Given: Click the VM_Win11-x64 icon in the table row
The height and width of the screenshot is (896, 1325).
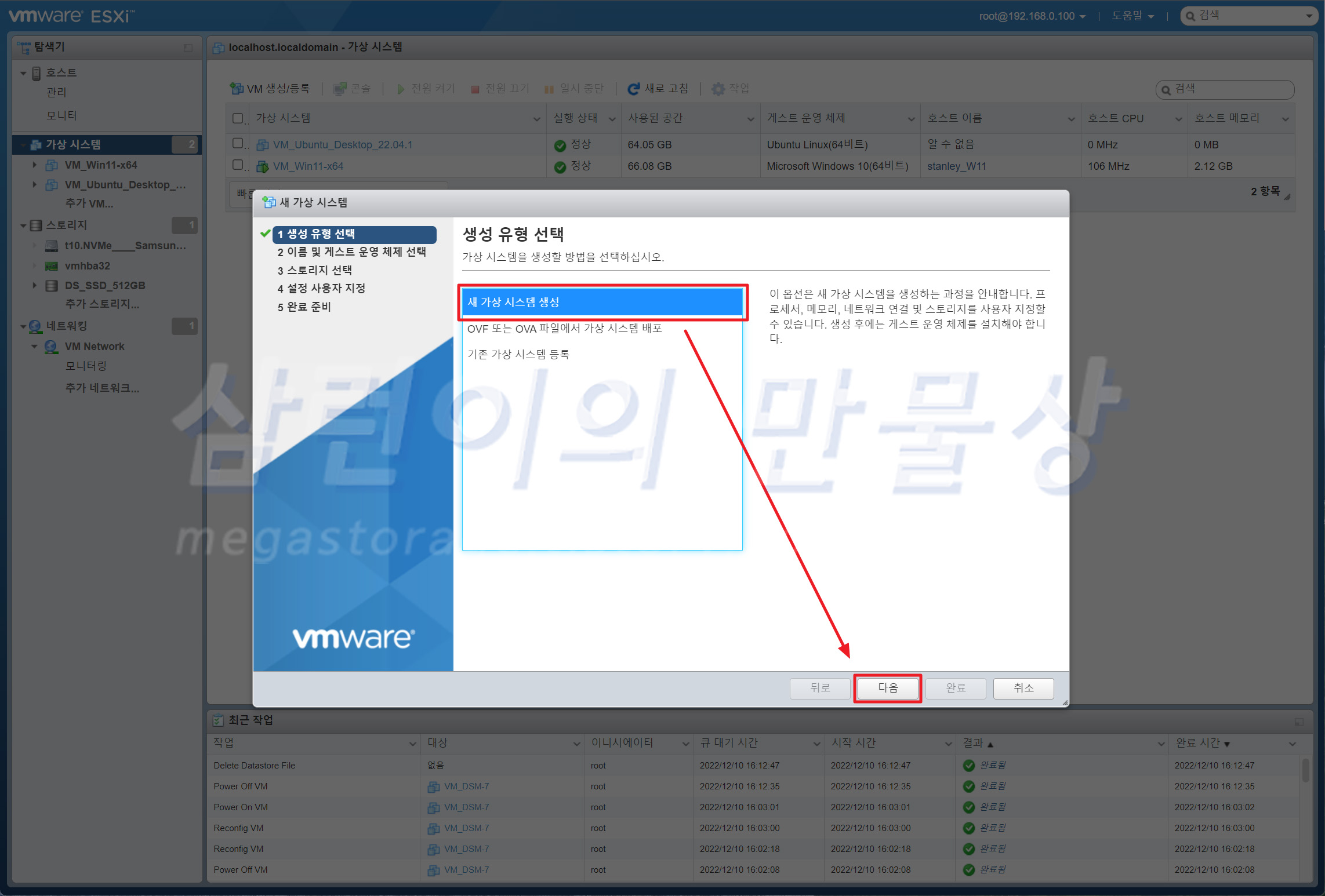Looking at the screenshot, I should click(263, 166).
